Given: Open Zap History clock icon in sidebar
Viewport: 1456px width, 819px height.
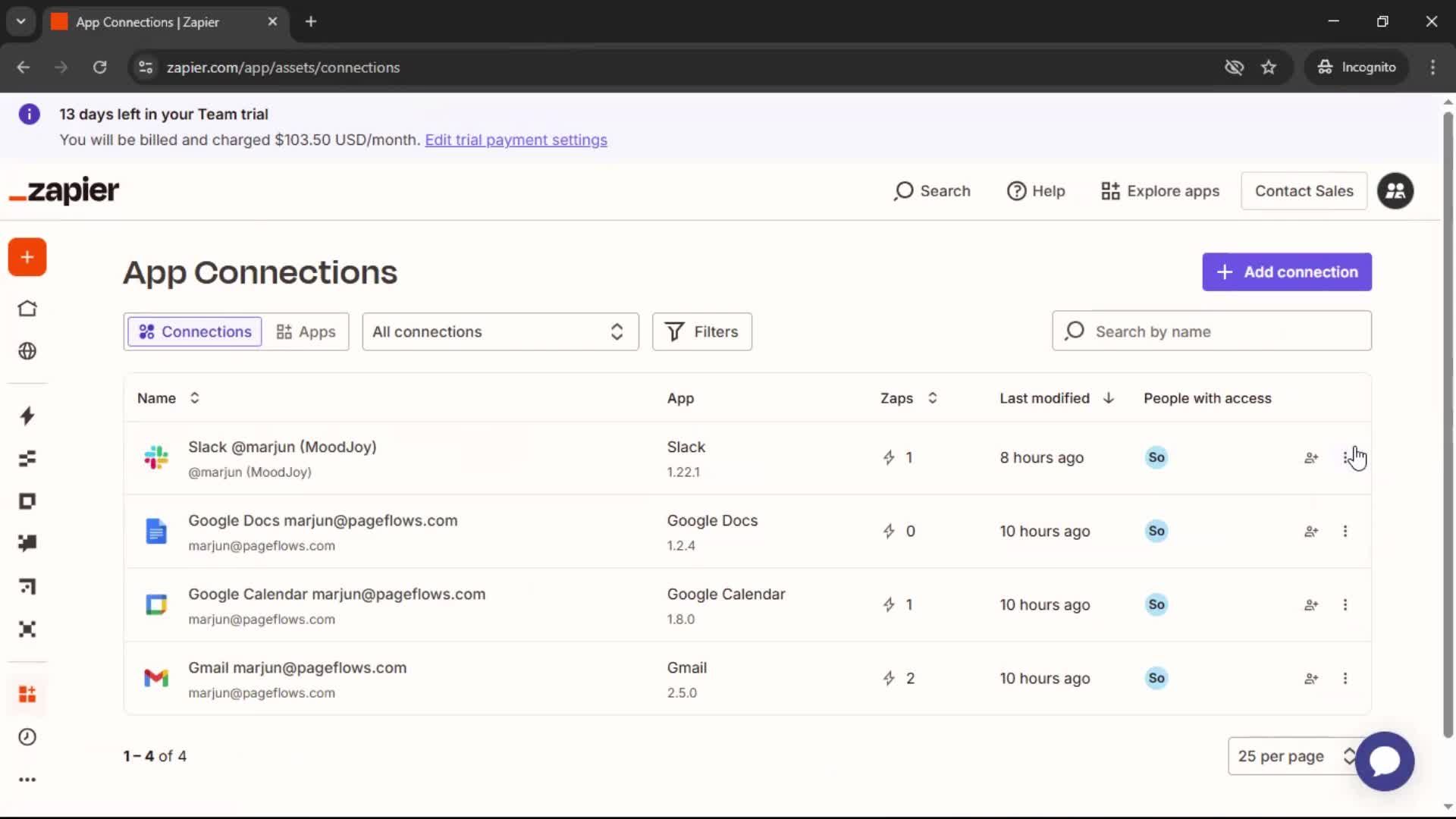Looking at the screenshot, I should tap(27, 737).
